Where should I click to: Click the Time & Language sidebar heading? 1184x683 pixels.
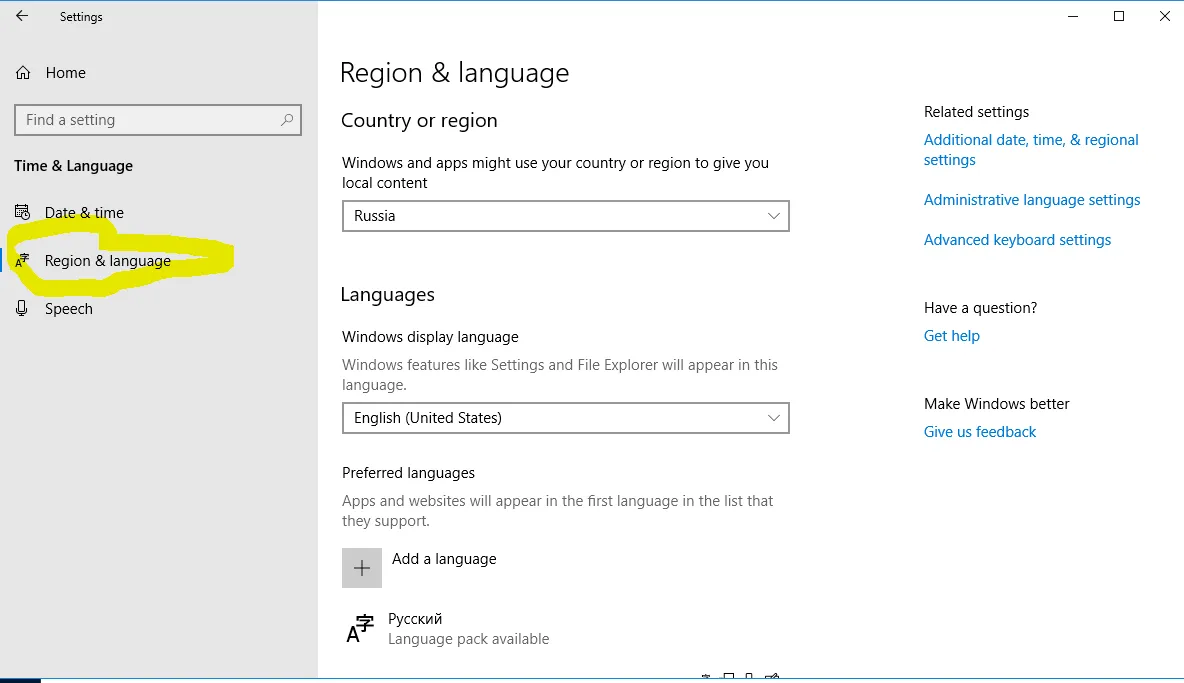pos(73,166)
